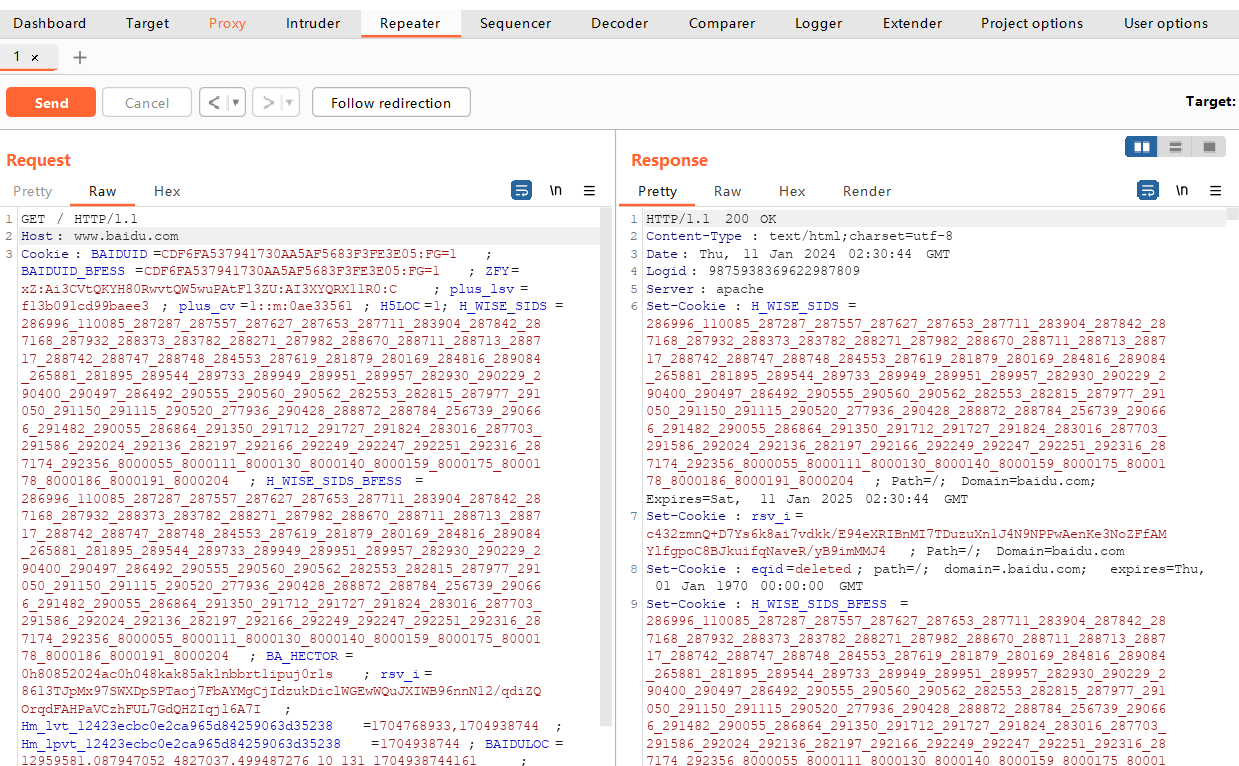Add a new Repeater tab with plus

point(80,57)
